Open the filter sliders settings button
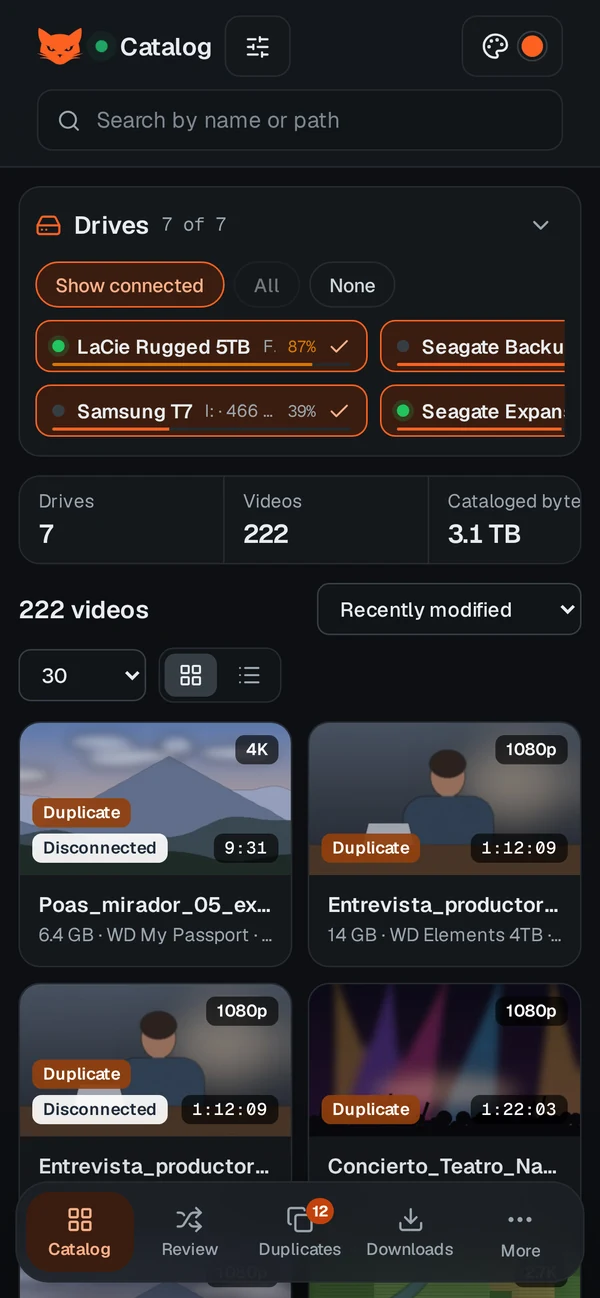 (258, 47)
